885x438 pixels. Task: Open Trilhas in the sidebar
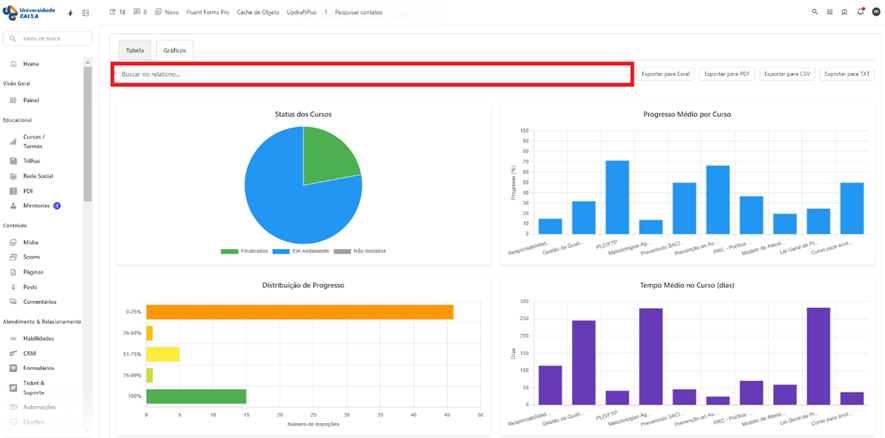pyautogui.click(x=31, y=161)
